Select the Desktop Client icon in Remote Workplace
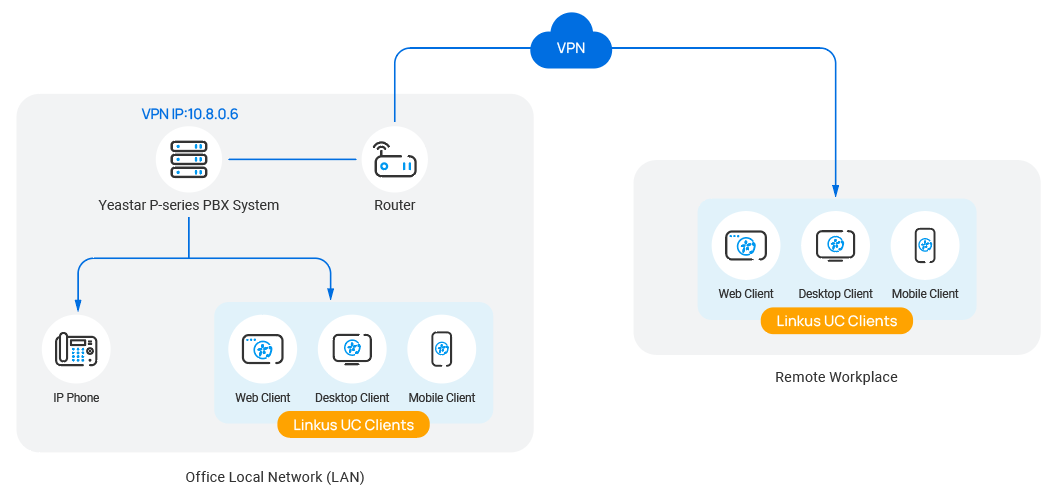This screenshot has height=500, width=1058. click(835, 246)
